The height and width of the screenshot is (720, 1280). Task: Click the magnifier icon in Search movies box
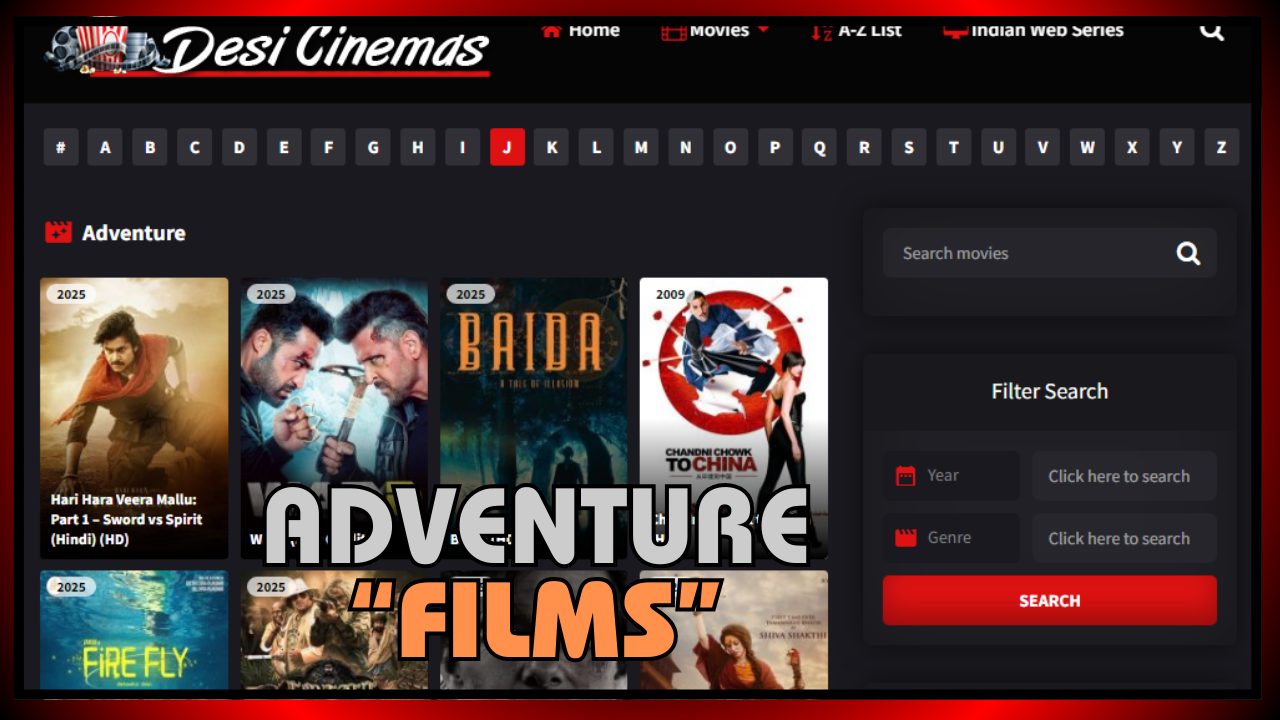[1188, 253]
